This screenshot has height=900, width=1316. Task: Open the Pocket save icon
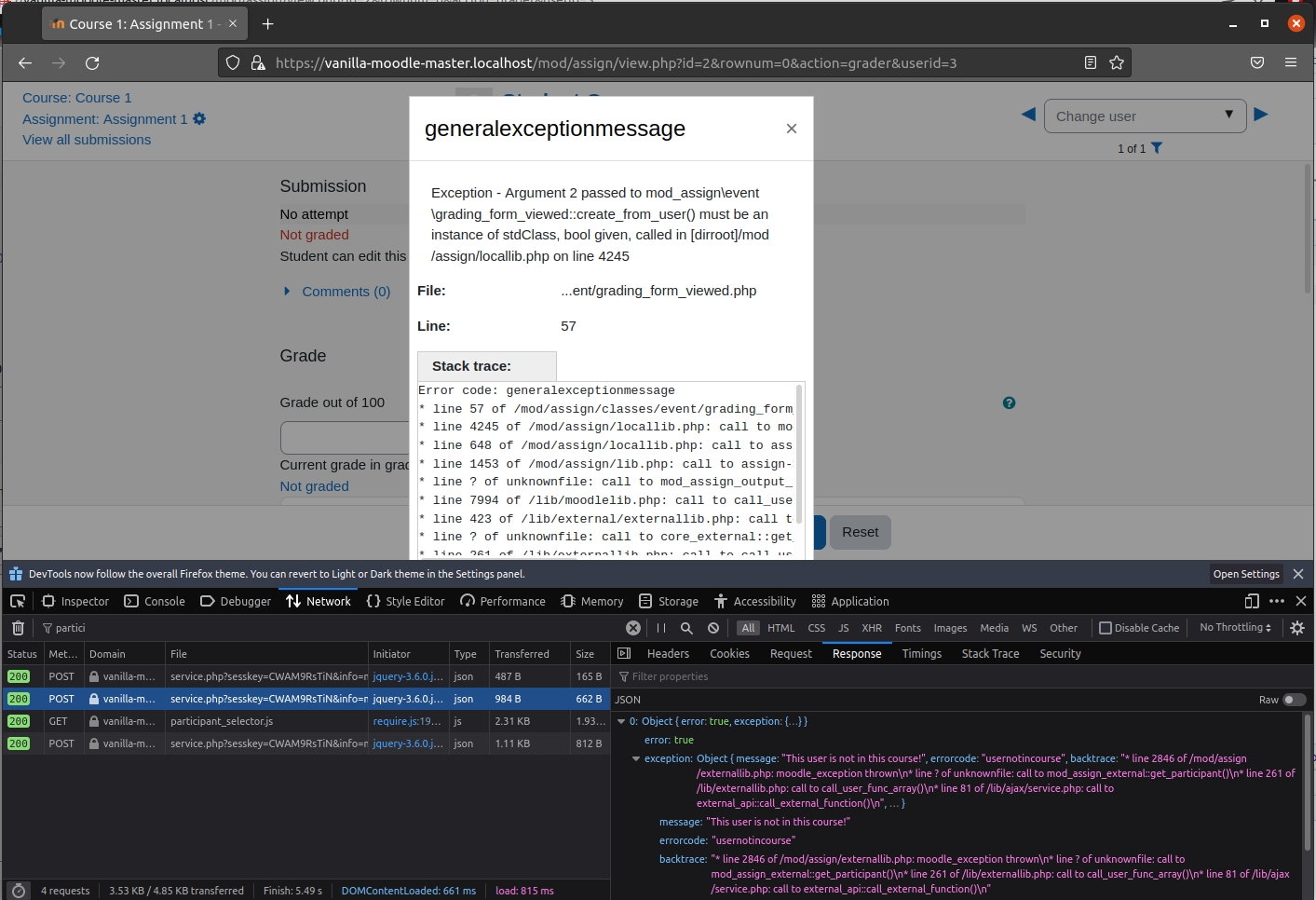pos(1257,62)
